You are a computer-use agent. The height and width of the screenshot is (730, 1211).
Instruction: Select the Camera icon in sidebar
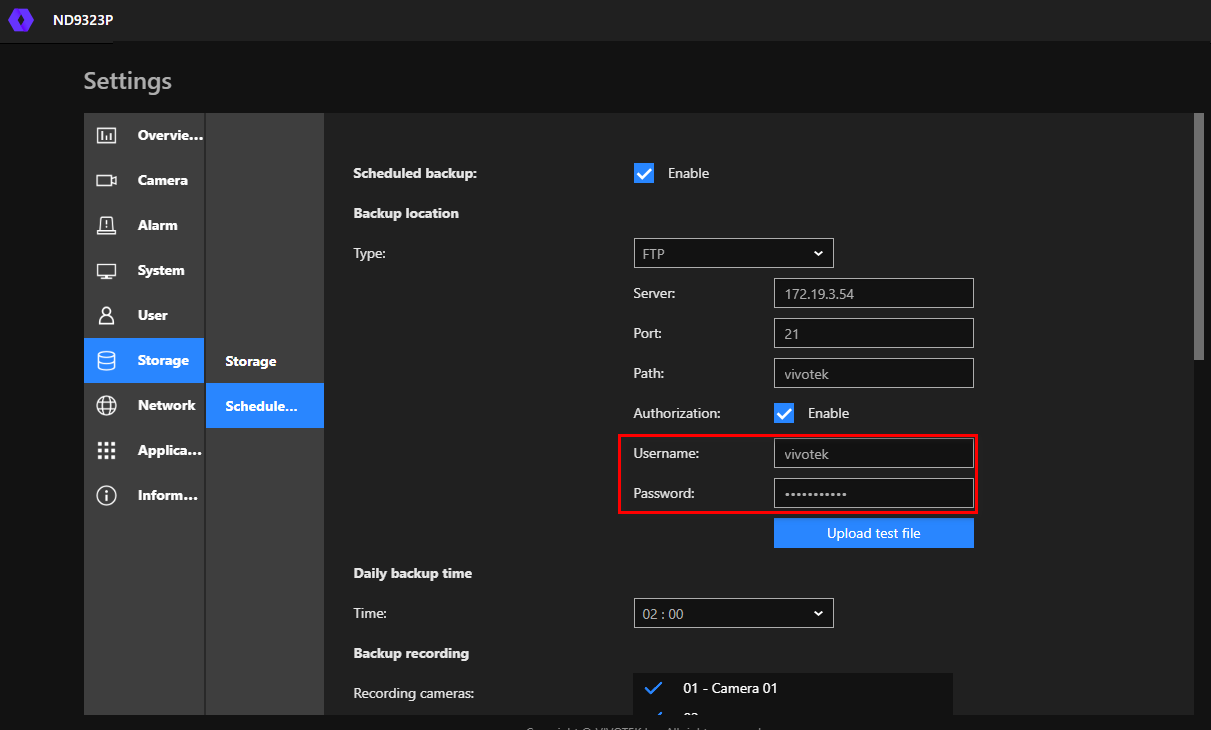(x=106, y=181)
